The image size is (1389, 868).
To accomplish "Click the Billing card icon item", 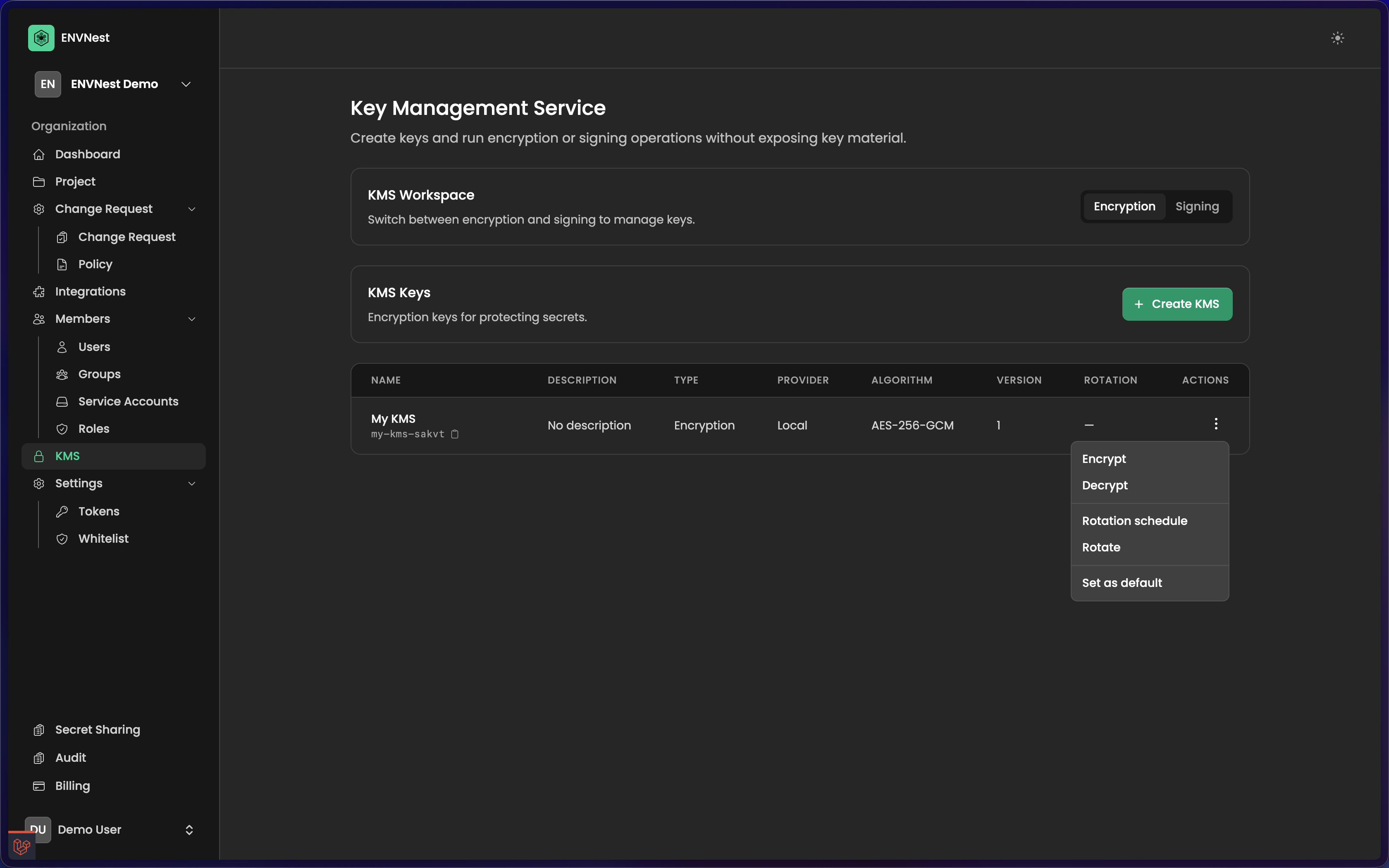I will tap(39, 786).
